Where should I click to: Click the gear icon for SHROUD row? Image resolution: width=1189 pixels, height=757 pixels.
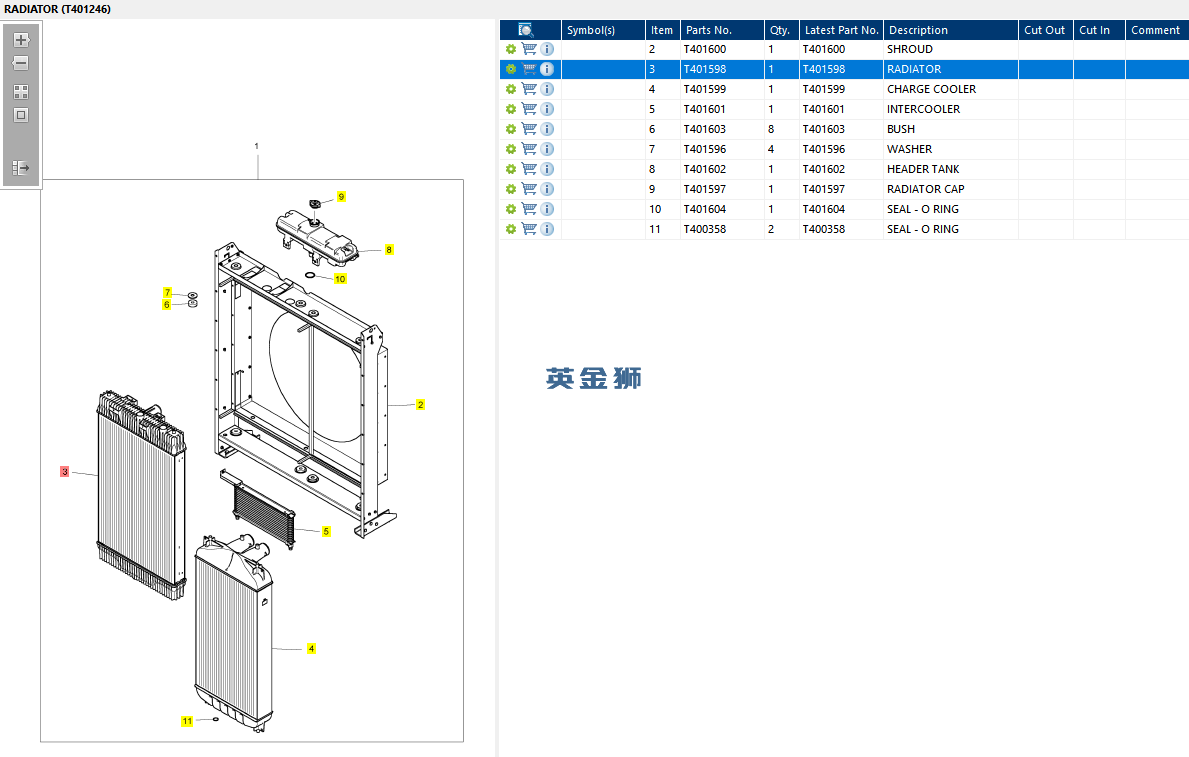pyautogui.click(x=511, y=49)
